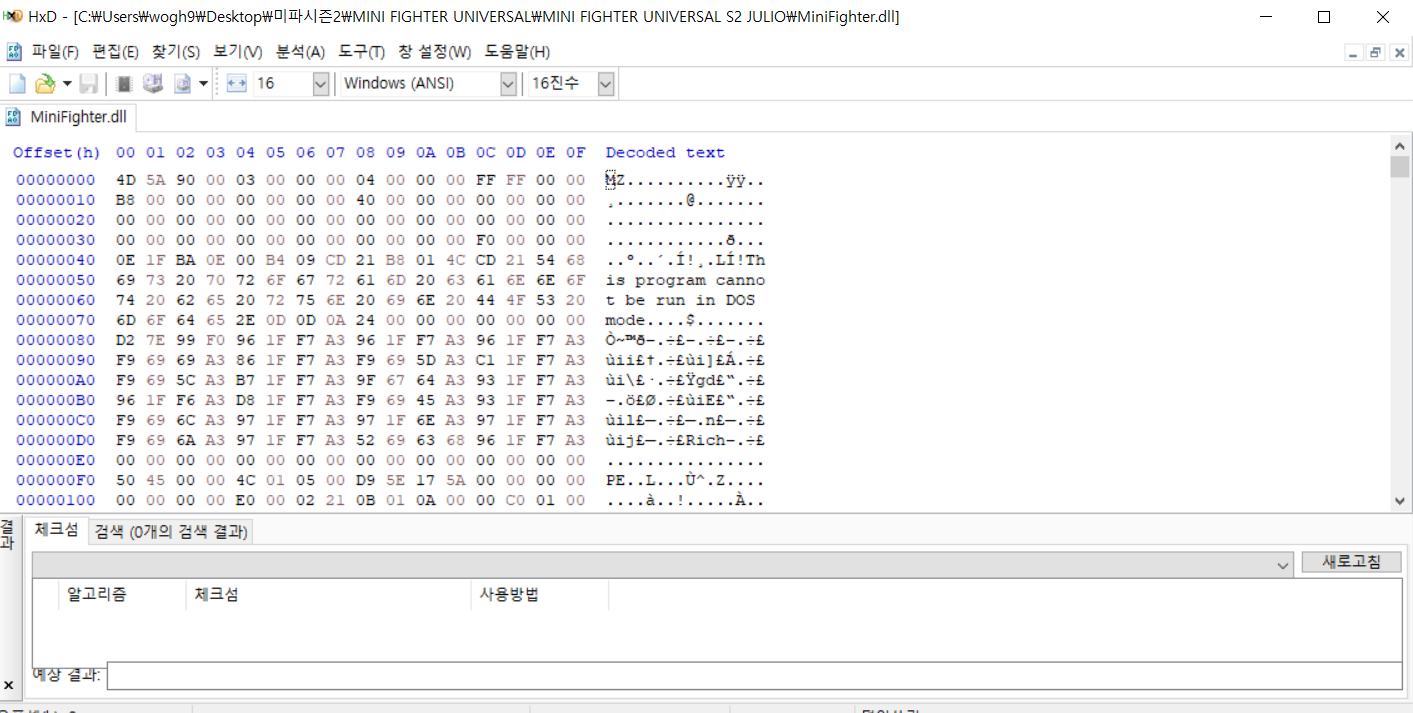Screen dimensions: 1413x713
Task: Click the 08 column header
Action: (365, 153)
